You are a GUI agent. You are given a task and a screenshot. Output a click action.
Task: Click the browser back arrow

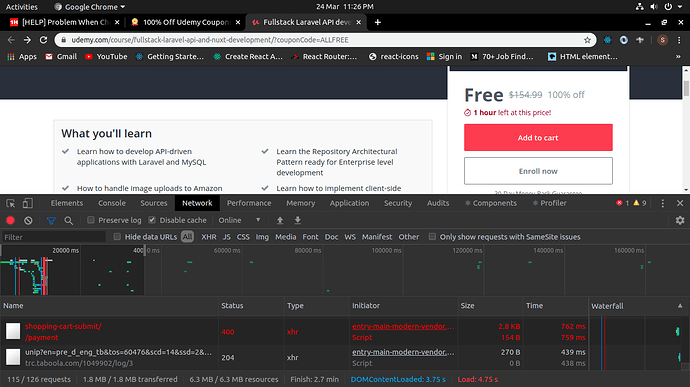click(x=11, y=40)
